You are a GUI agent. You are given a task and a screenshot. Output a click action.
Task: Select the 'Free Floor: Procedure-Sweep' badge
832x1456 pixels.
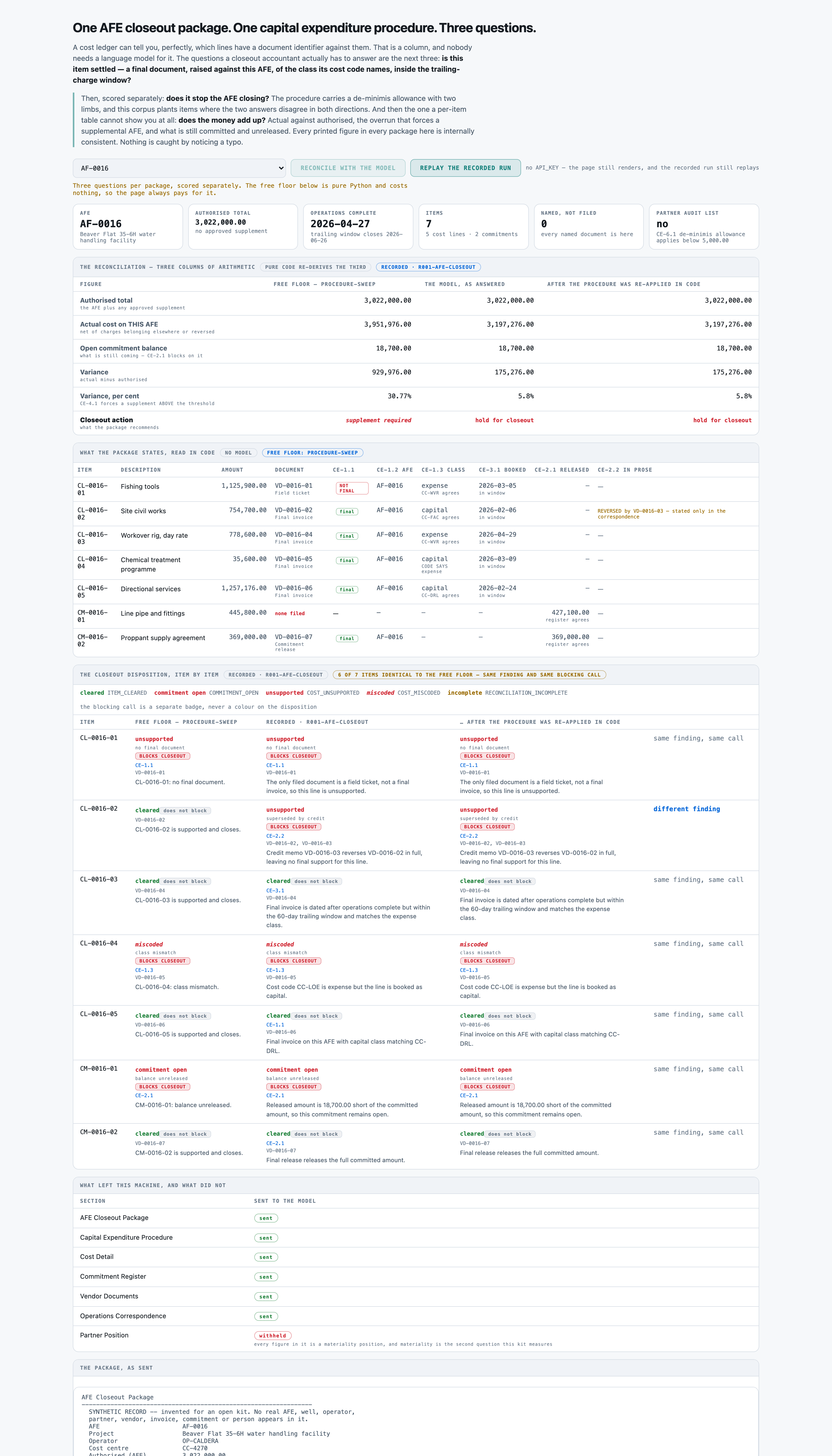click(313, 453)
